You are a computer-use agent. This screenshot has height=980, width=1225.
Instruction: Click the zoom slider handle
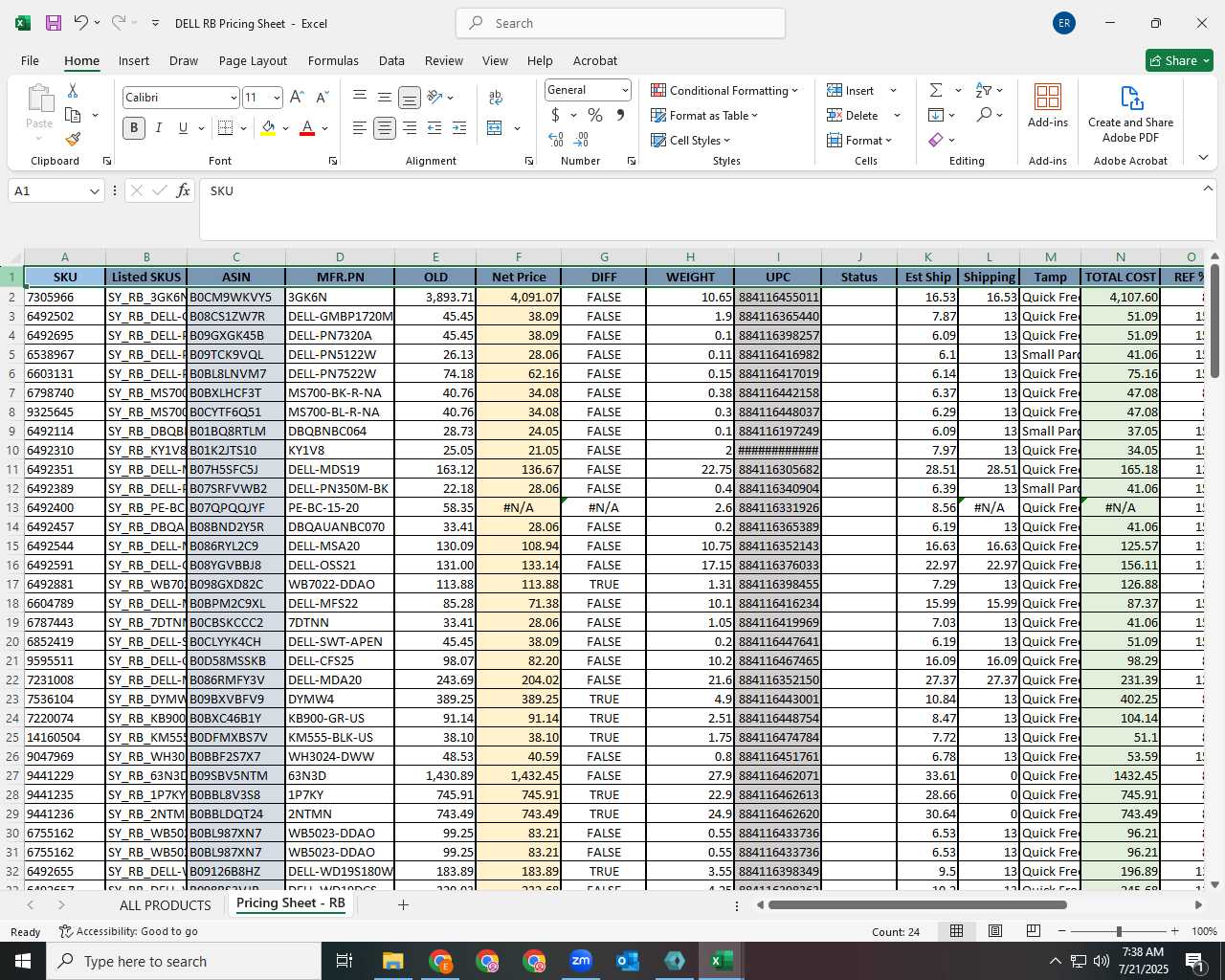[1119, 931]
